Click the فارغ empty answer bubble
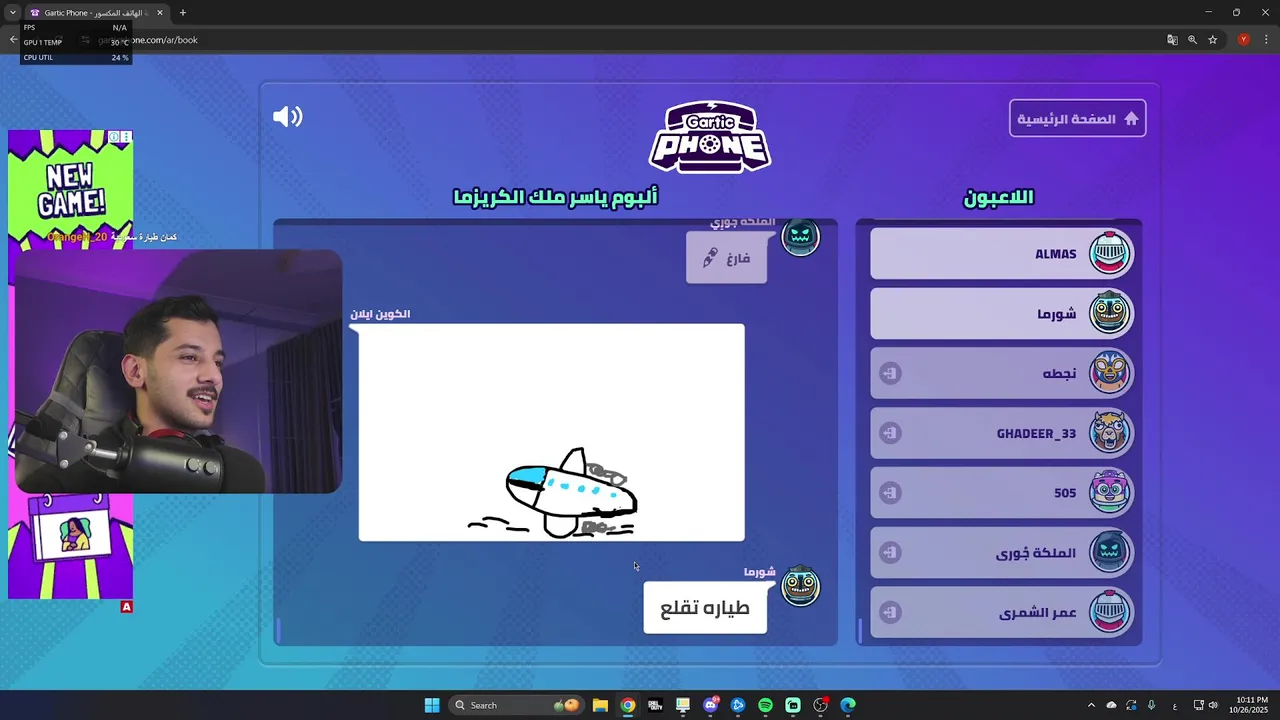This screenshot has width=1280, height=720. (727, 258)
